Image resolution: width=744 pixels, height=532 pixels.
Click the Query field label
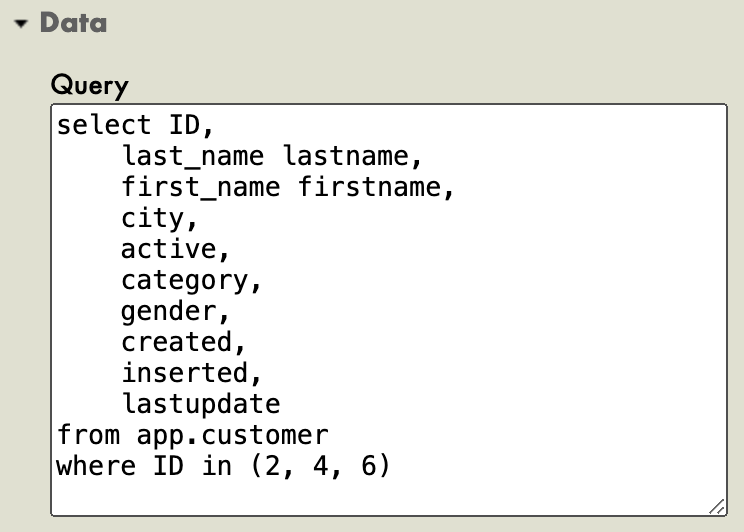tap(89, 86)
